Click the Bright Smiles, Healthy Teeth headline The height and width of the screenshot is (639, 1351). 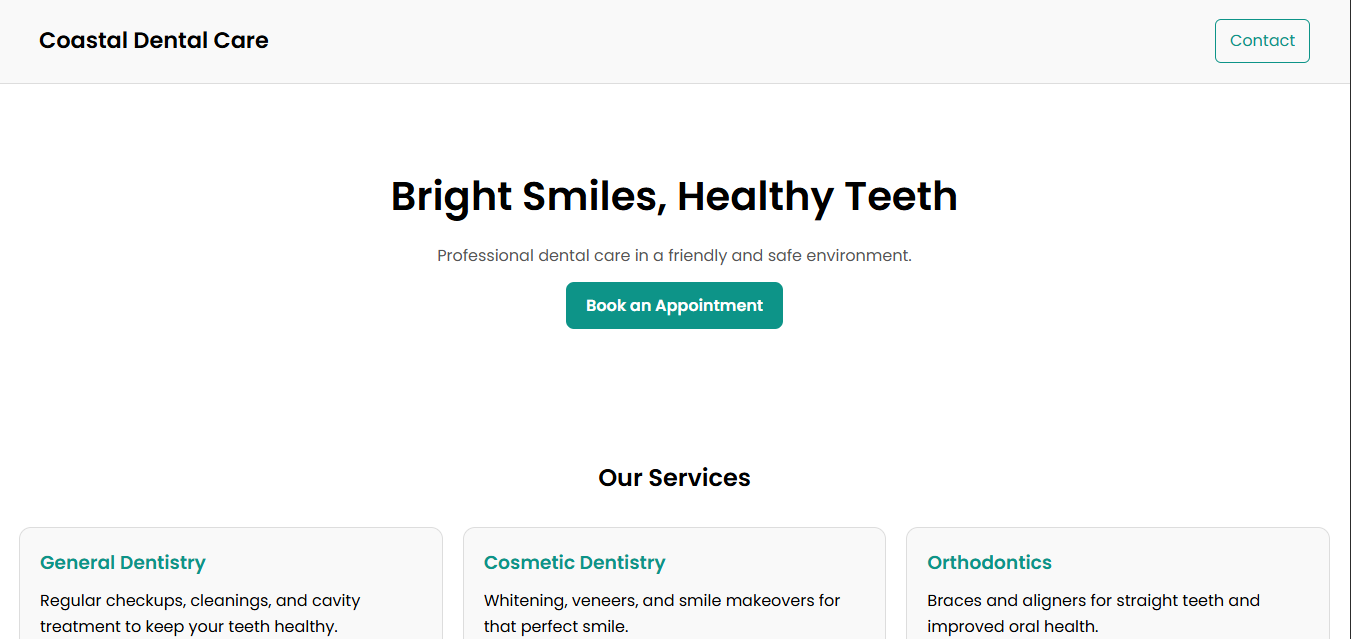[x=674, y=196]
